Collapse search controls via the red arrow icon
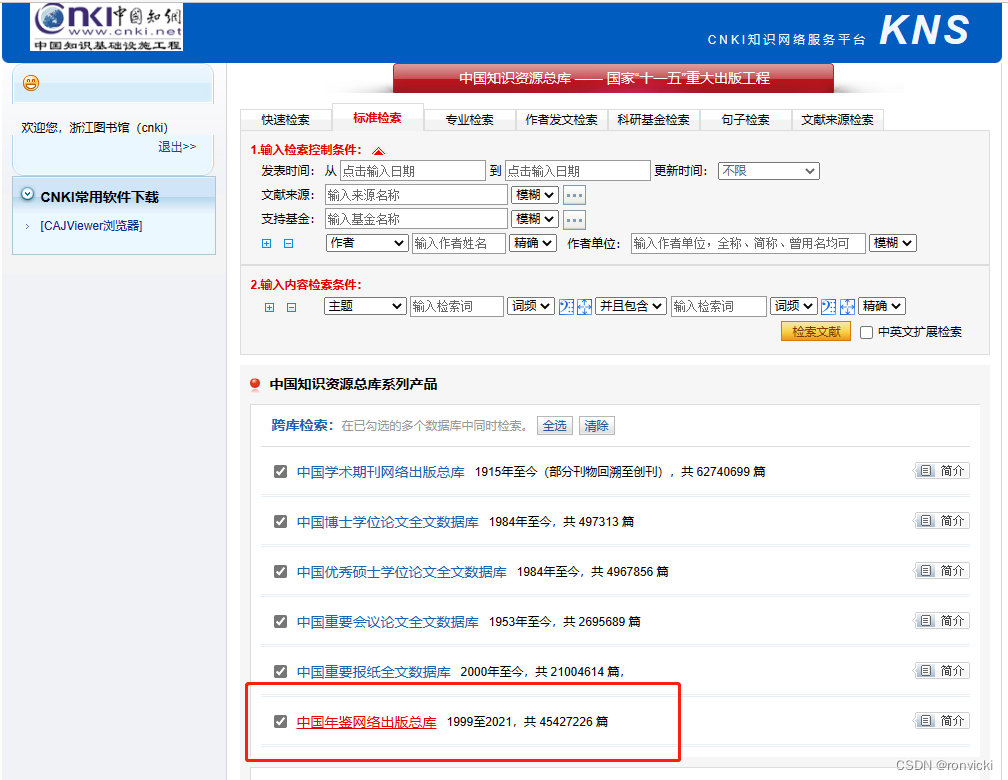The width and height of the screenshot is (1008, 780). 378,148
